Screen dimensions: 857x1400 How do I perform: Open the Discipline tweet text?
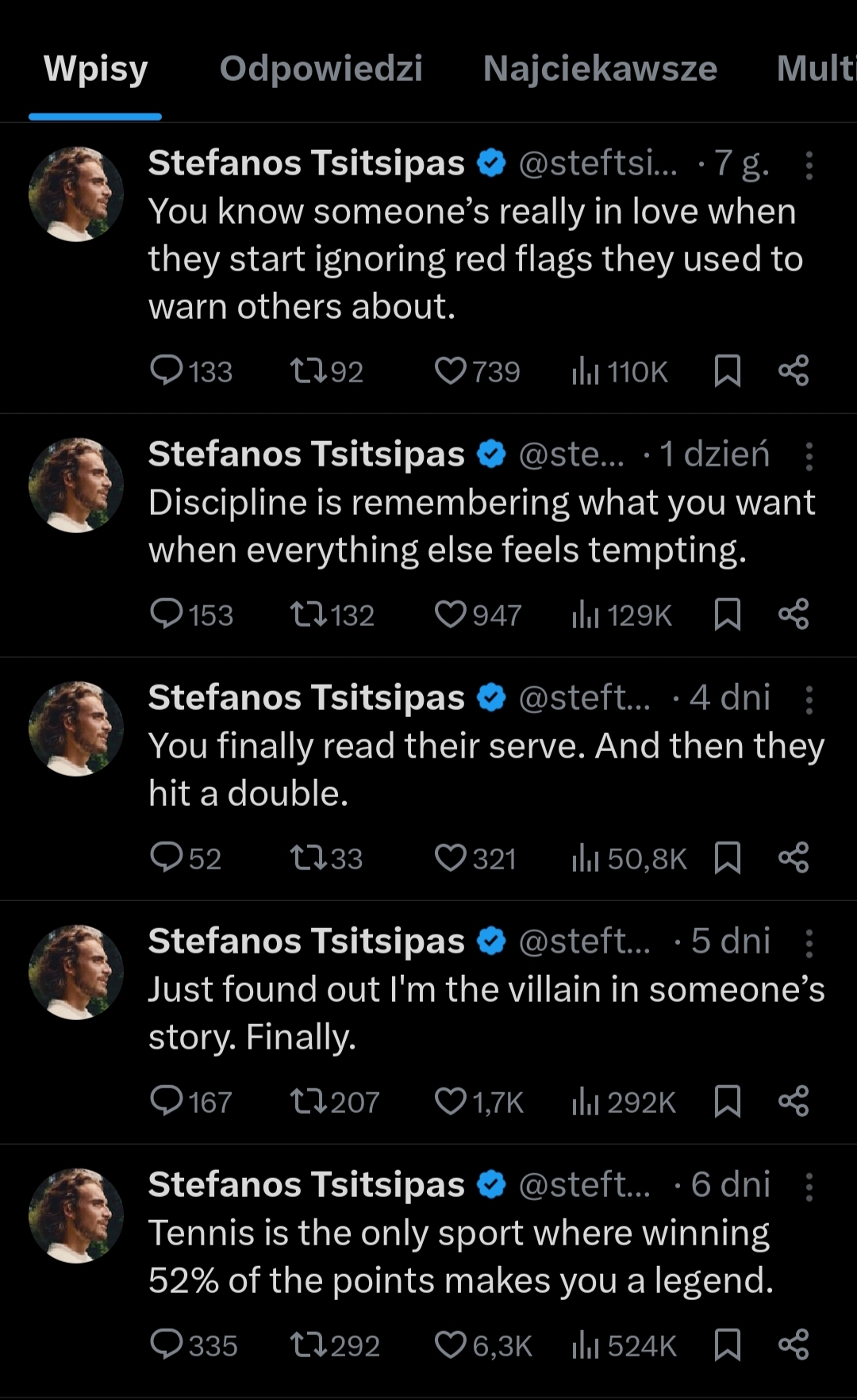pos(481,526)
